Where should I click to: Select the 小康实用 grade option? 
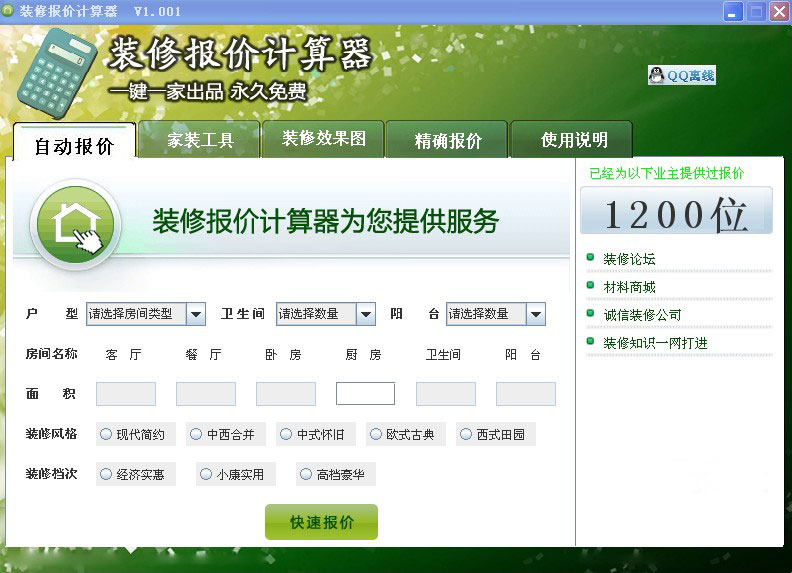205,474
